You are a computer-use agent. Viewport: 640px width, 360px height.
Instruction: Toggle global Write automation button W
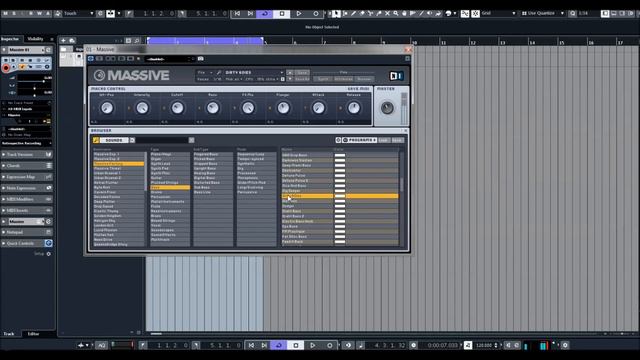pyautogui.click(x=40, y=13)
